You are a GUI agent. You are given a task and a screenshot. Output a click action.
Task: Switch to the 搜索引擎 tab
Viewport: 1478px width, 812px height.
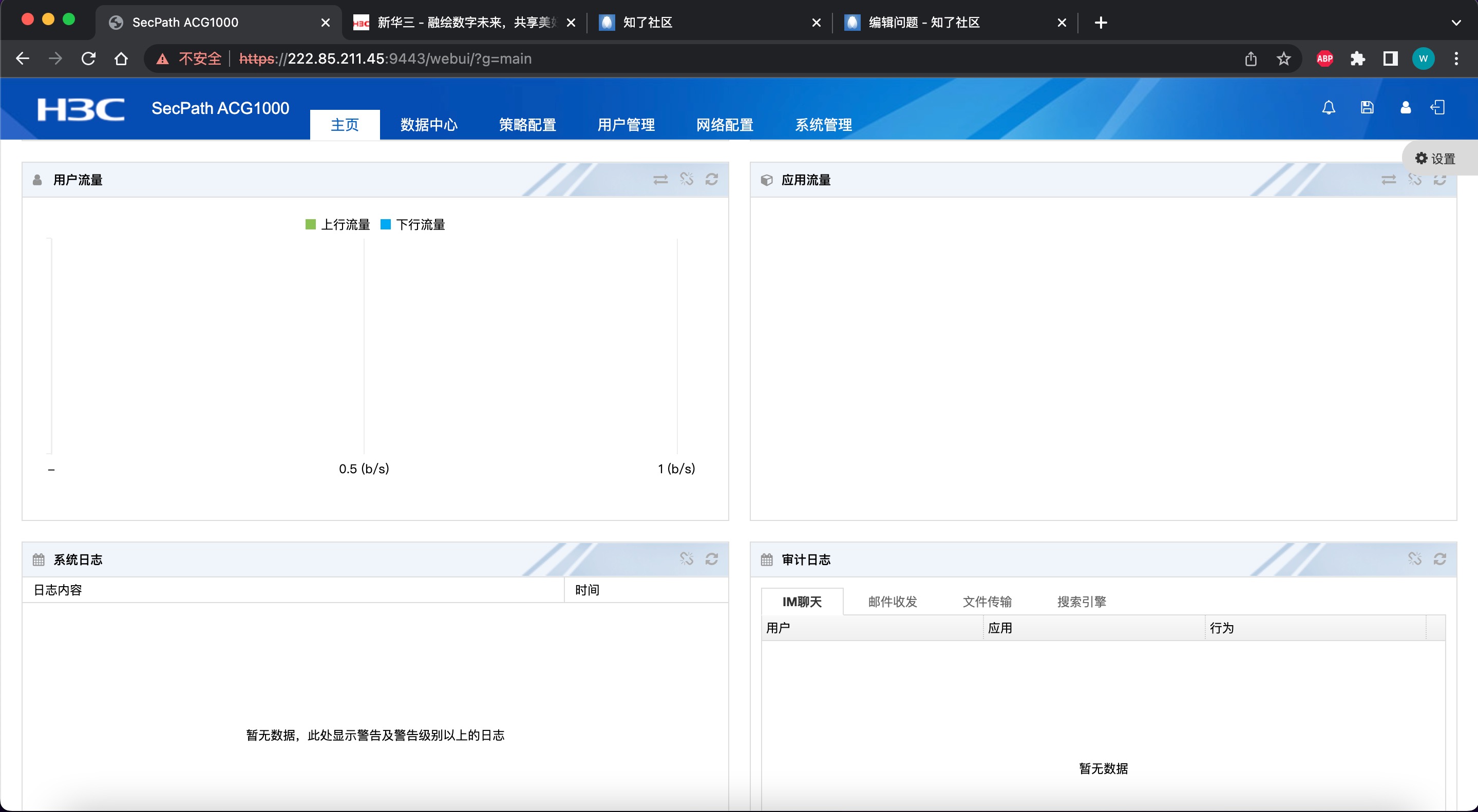(x=1081, y=602)
